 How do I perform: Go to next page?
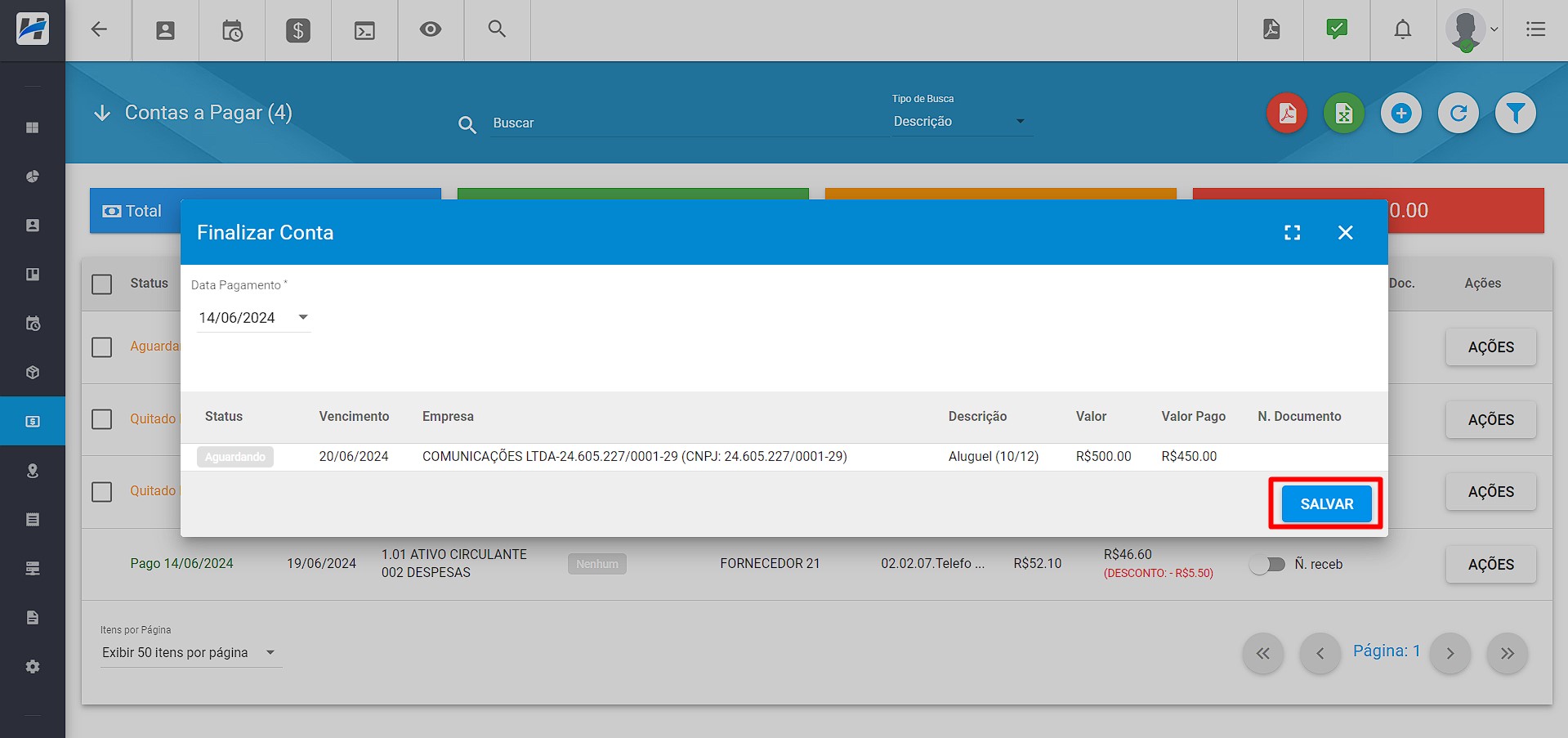(x=1450, y=653)
